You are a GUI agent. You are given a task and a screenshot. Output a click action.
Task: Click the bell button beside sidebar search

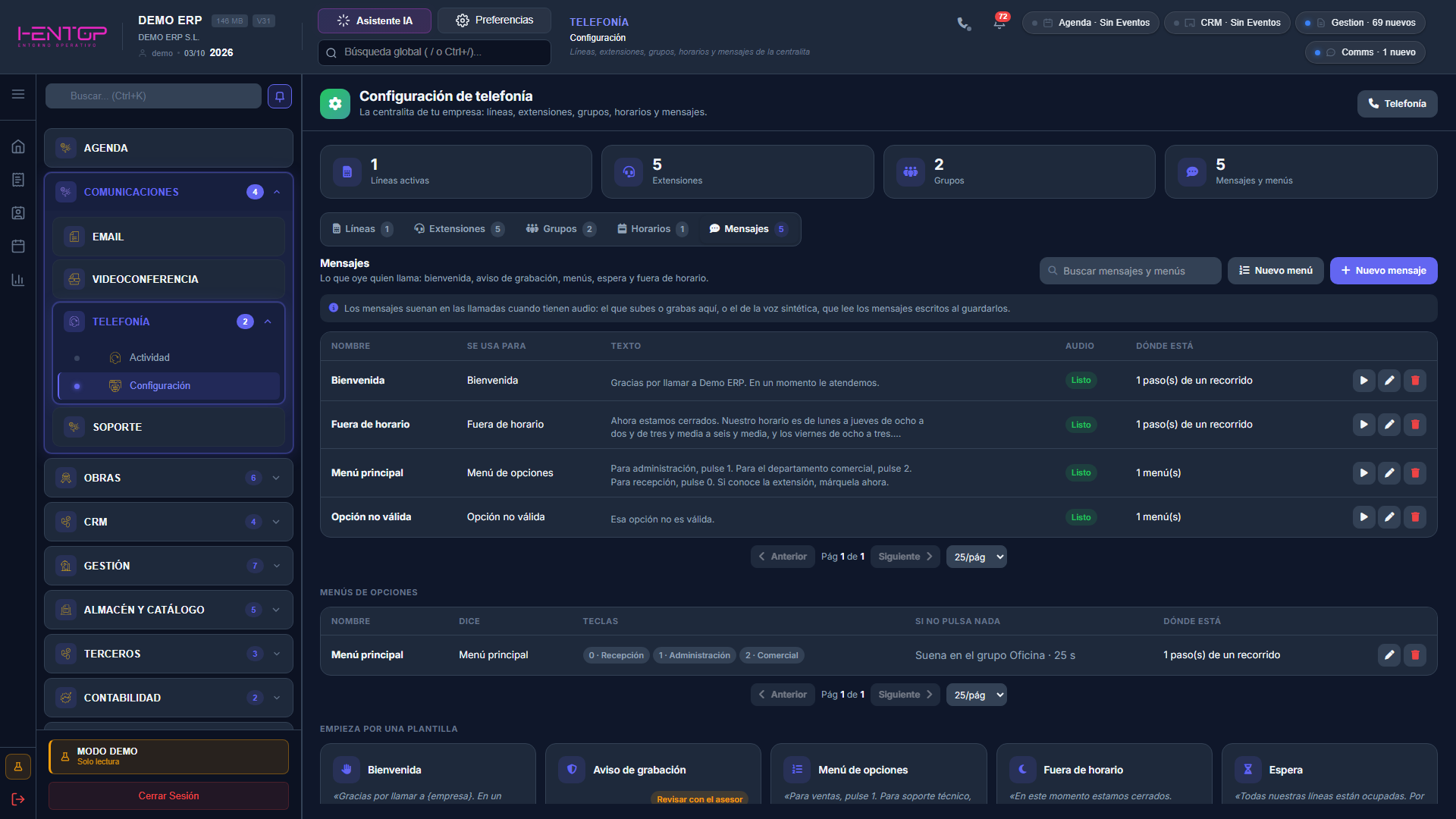tap(280, 96)
